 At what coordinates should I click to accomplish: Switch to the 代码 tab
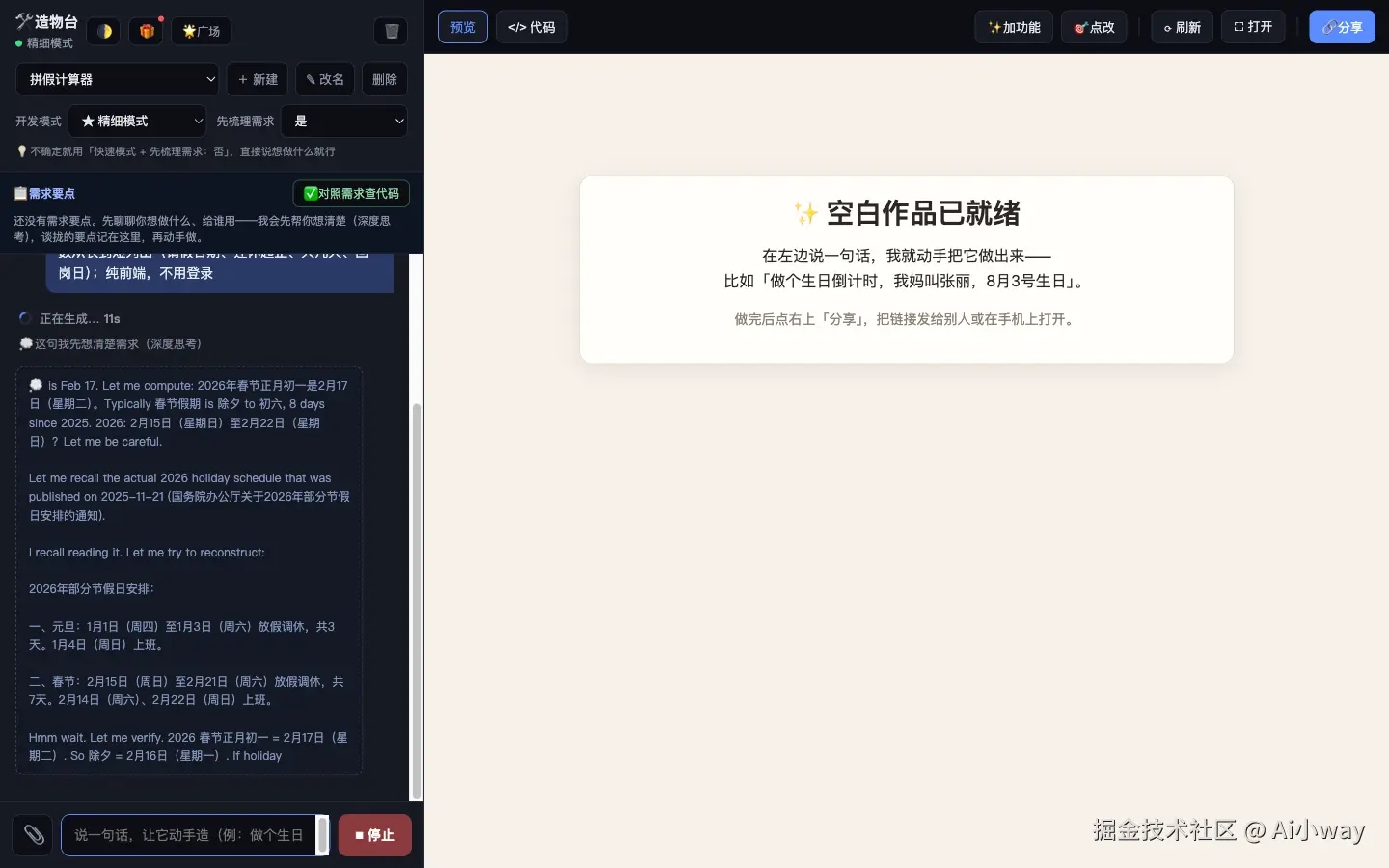(531, 27)
